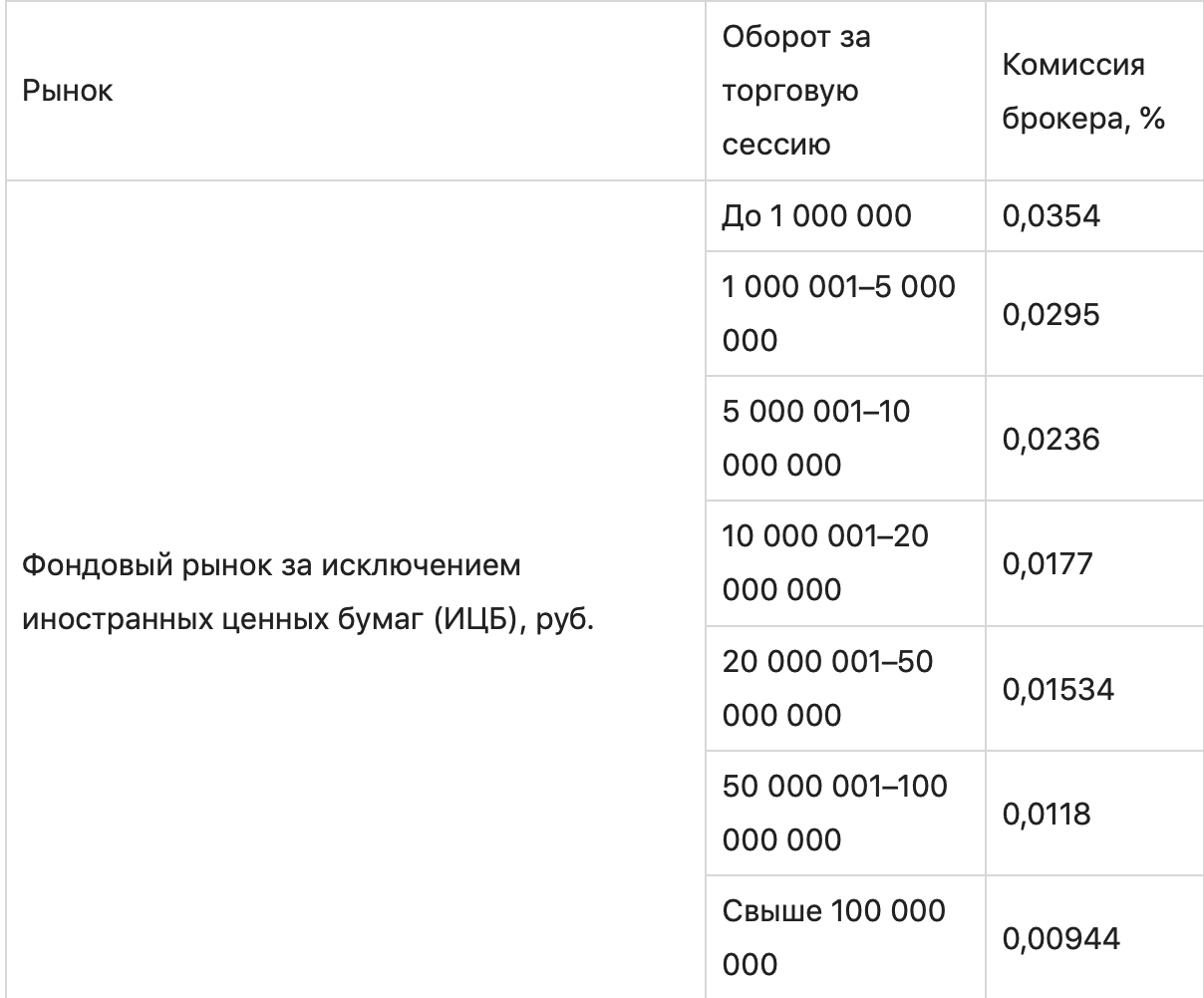Click the 'Комиссия брокера, %' header
Screen dimensions: 1204x998
1084,92
